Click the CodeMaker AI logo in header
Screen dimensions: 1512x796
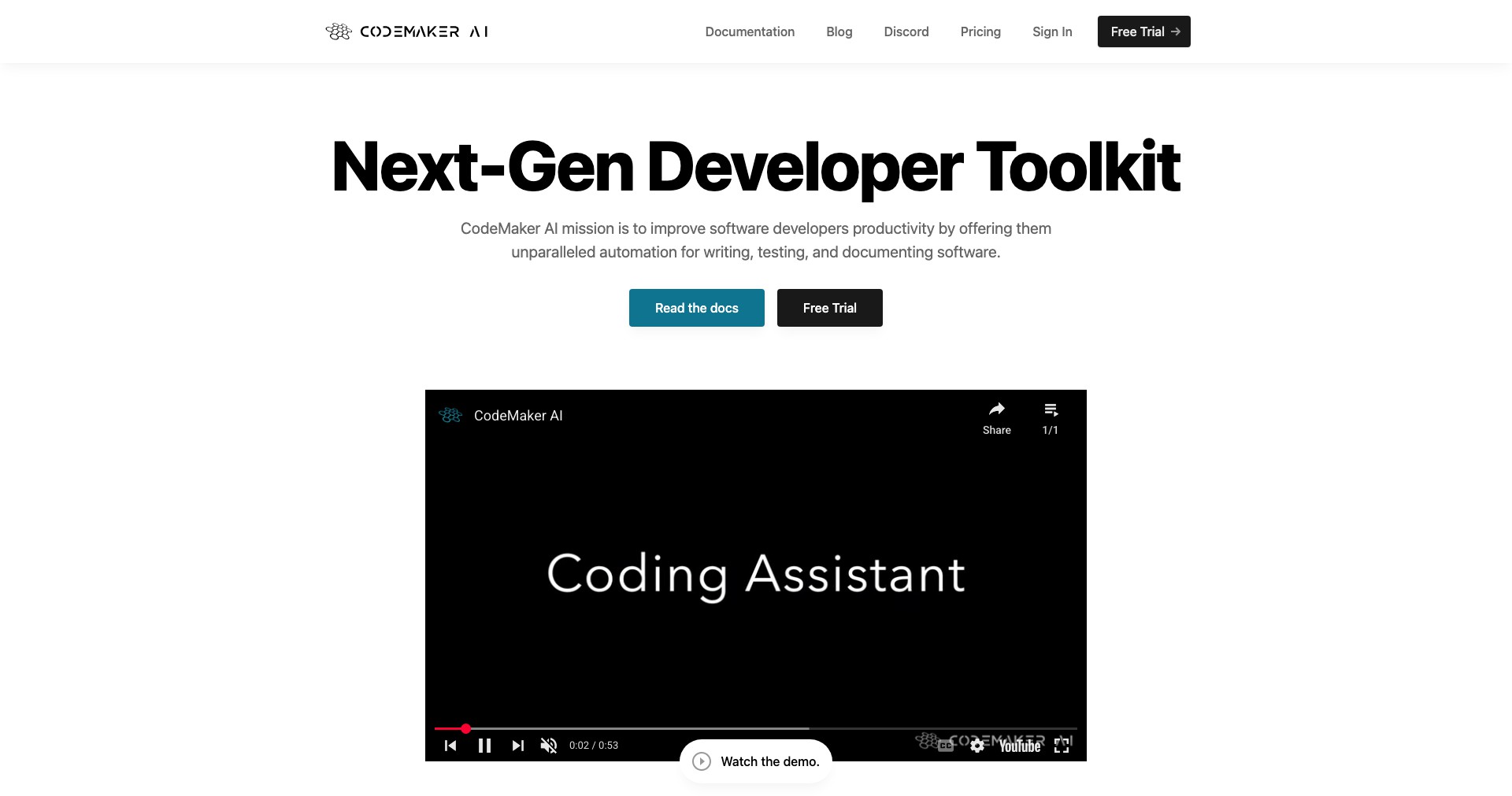407,31
